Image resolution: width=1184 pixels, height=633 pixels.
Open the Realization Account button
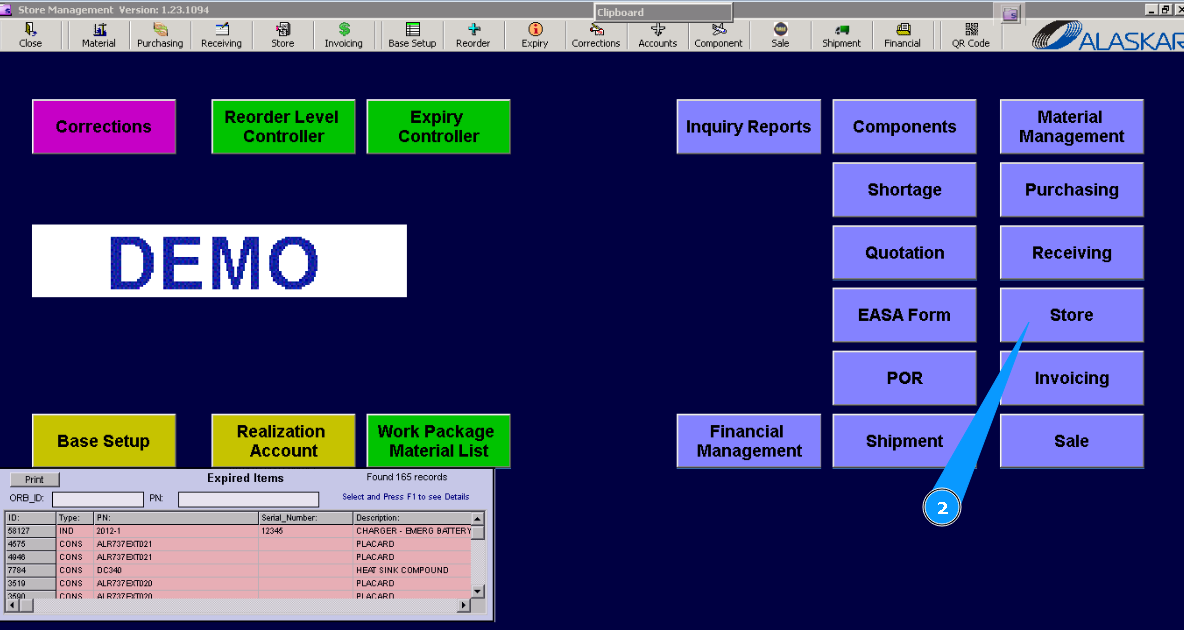coord(283,441)
